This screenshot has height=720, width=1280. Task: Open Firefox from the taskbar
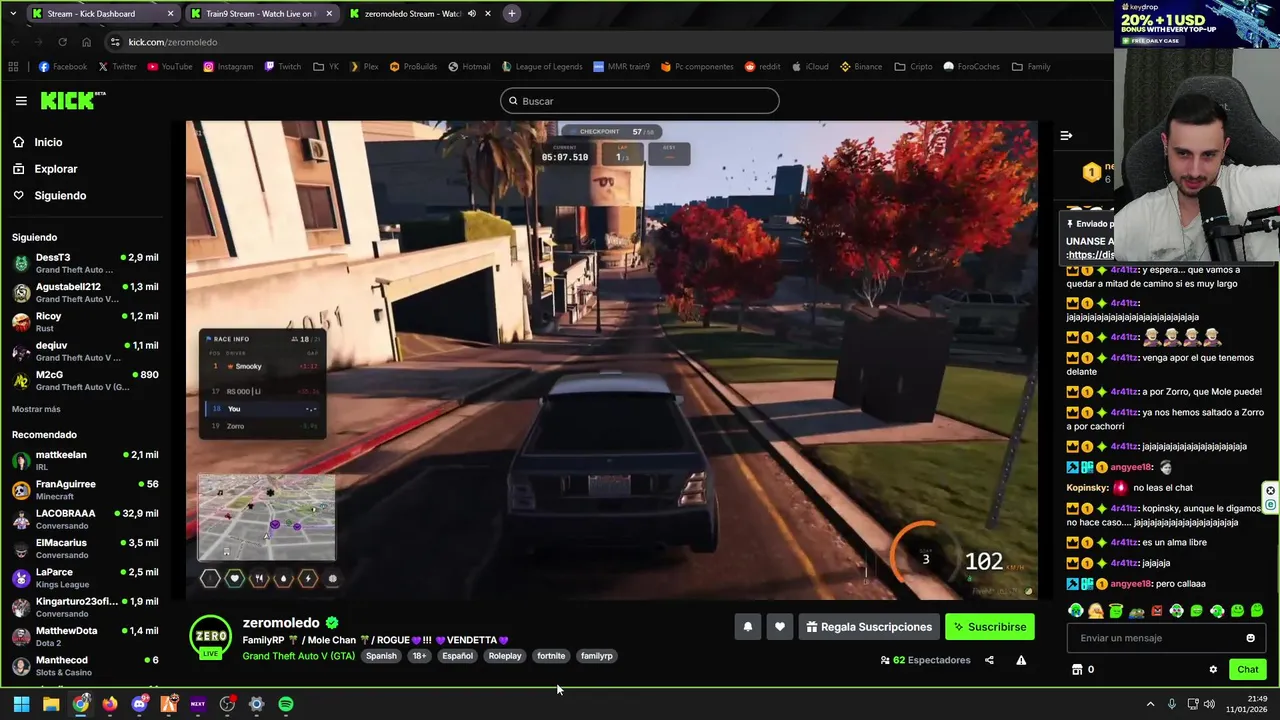pyautogui.click(x=109, y=704)
